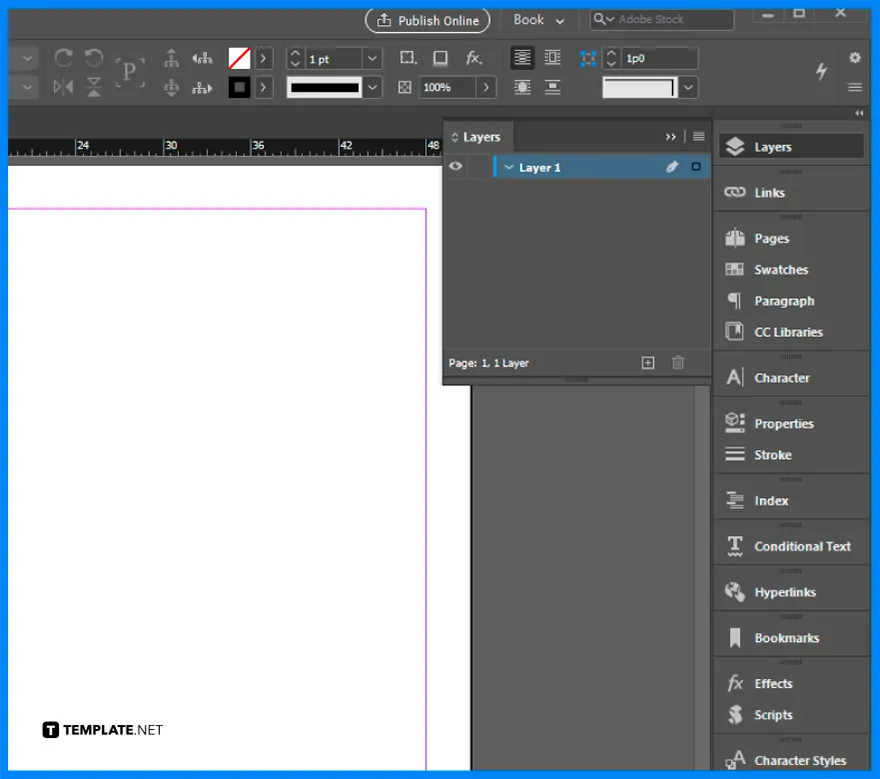Toggle visibility of Layer 1
Image resolution: width=880 pixels, height=779 pixels.
tap(455, 167)
